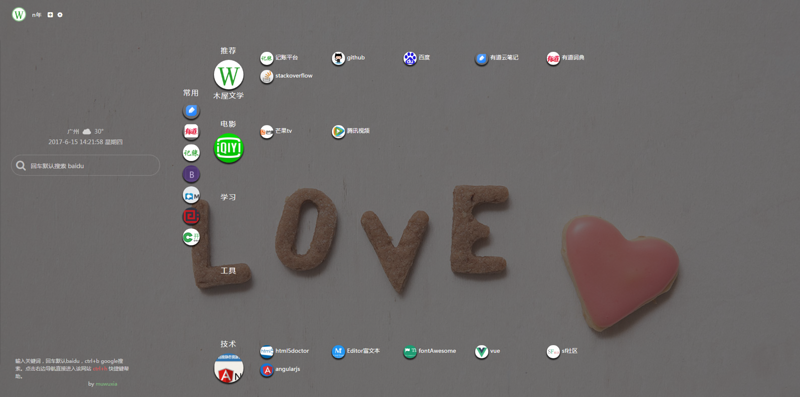Click the green W avatar at top left
800x397 pixels.
click(x=19, y=14)
